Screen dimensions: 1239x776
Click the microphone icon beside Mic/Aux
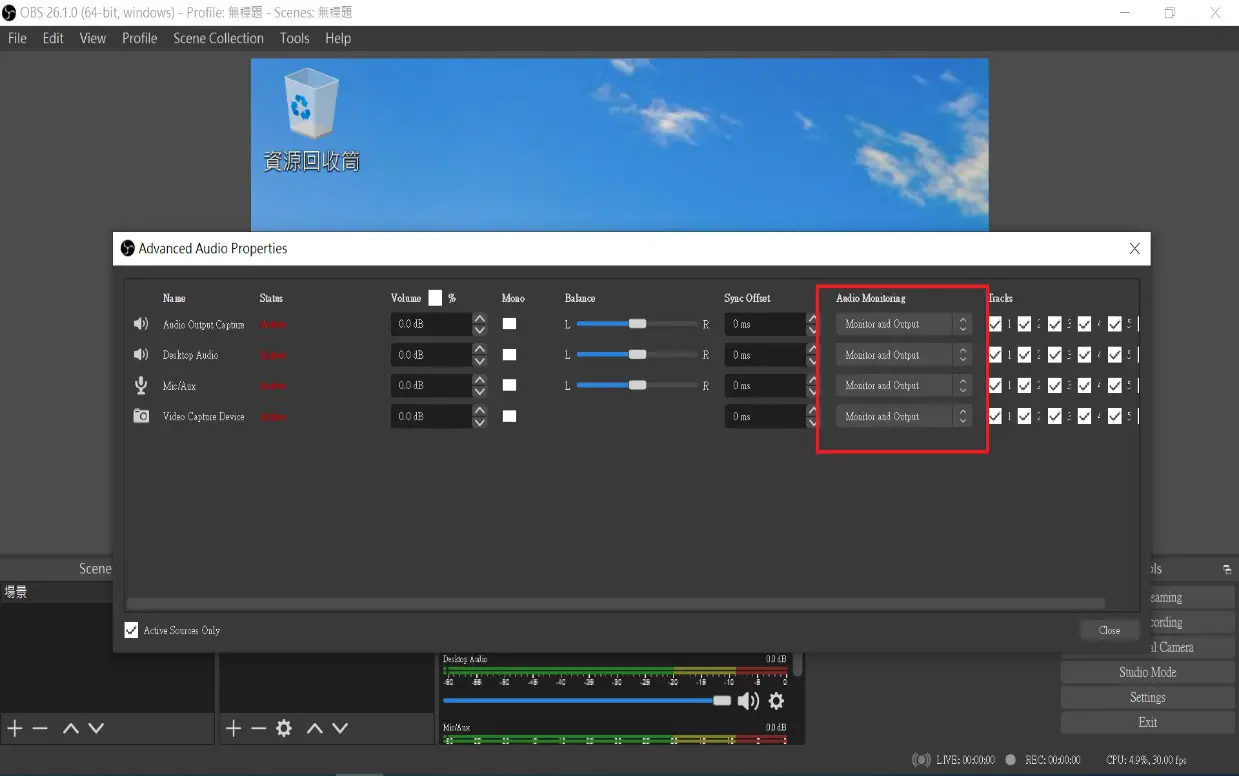point(141,385)
